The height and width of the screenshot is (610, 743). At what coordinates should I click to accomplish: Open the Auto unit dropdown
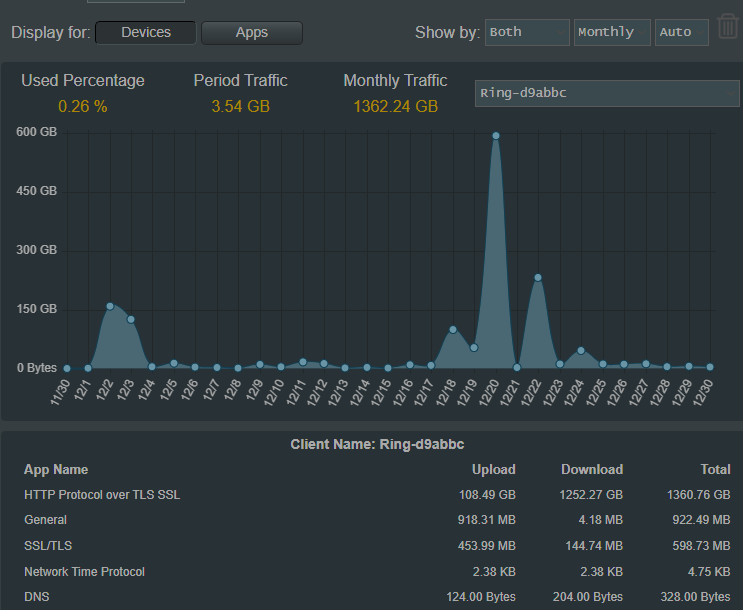click(x=681, y=32)
